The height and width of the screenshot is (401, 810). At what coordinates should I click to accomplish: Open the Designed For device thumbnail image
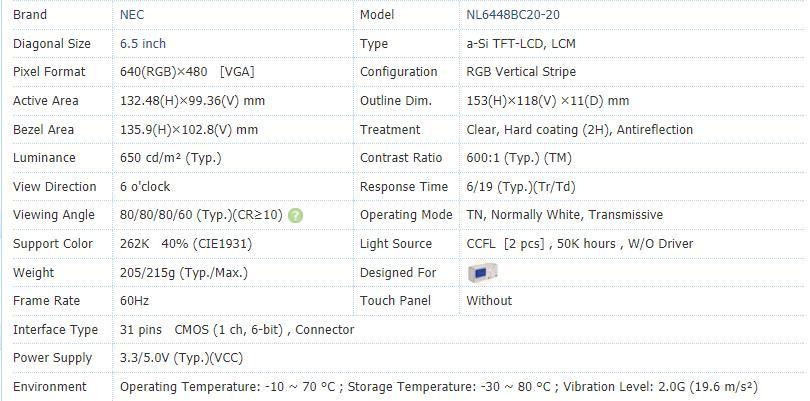[482, 272]
